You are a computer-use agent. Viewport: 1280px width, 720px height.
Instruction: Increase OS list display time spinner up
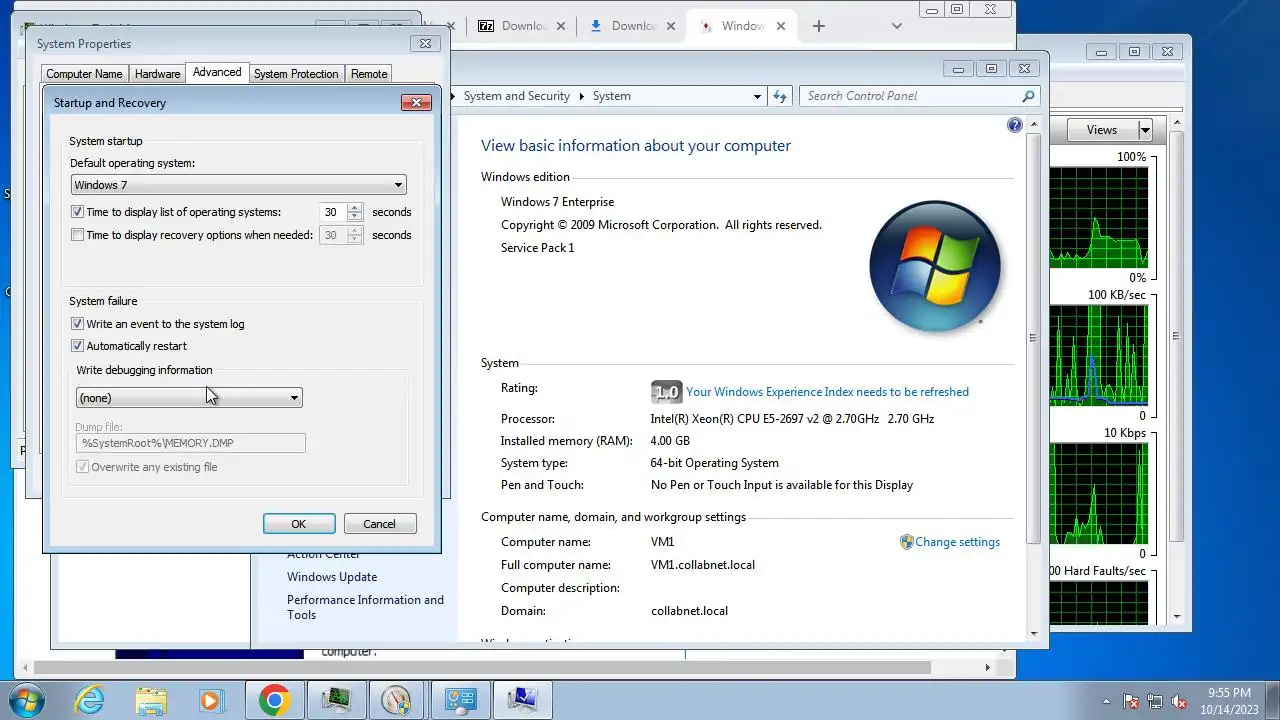[x=354, y=208]
